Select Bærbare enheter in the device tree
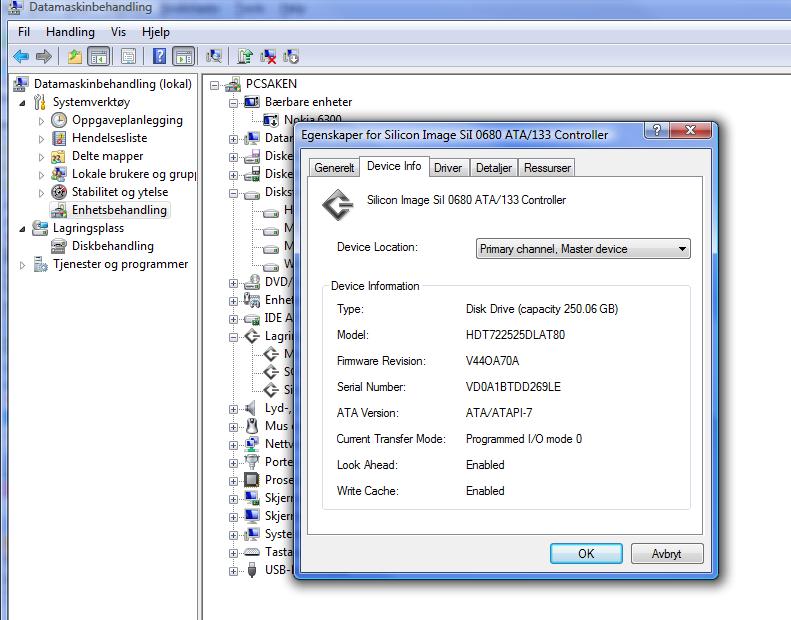 coord(308,102)
